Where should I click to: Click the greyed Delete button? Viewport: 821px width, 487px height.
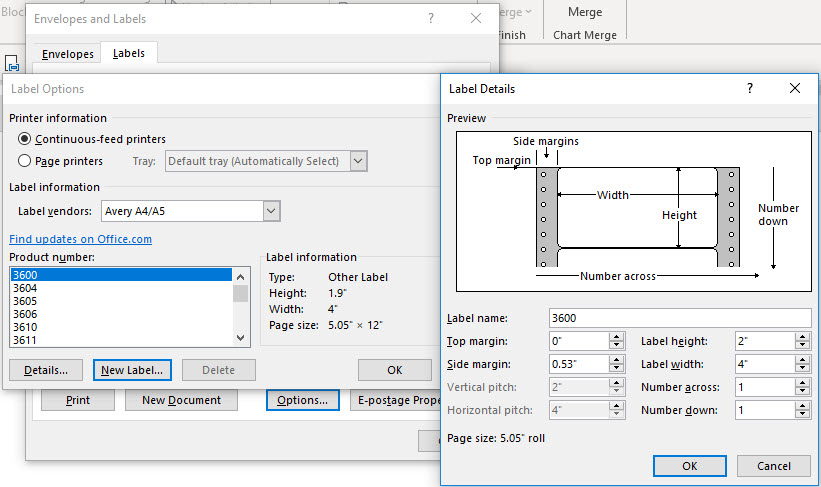219,370
